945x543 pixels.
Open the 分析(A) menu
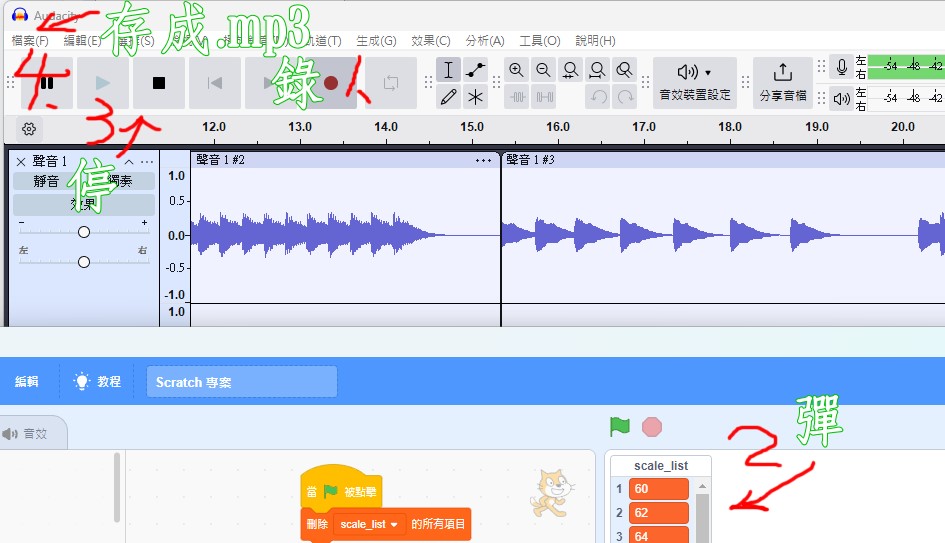point(484,41)
